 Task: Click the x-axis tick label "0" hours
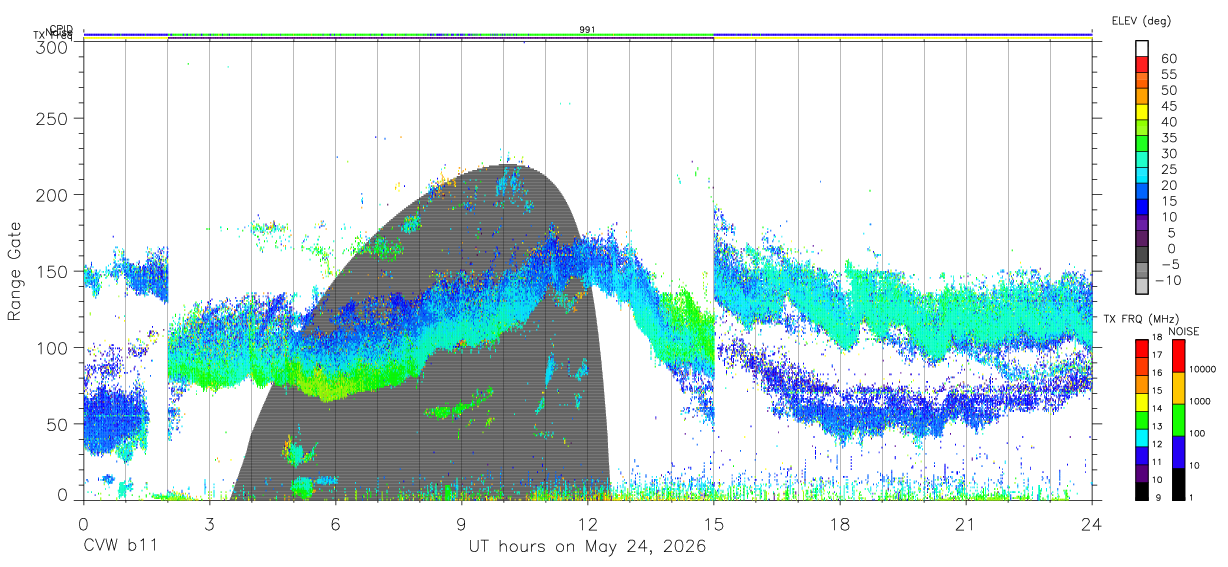[83, 524]
